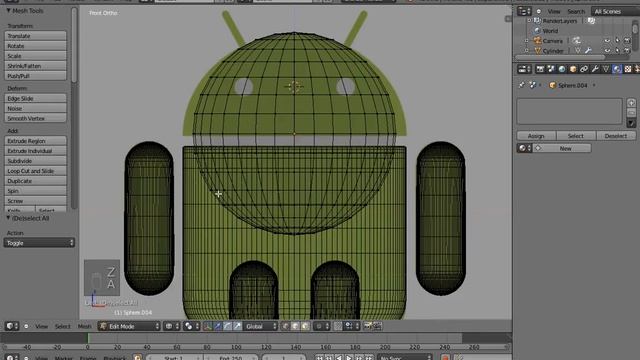Click the empty material slot list
The width and height of the screenshot is (640, 360).
(569, 111)
